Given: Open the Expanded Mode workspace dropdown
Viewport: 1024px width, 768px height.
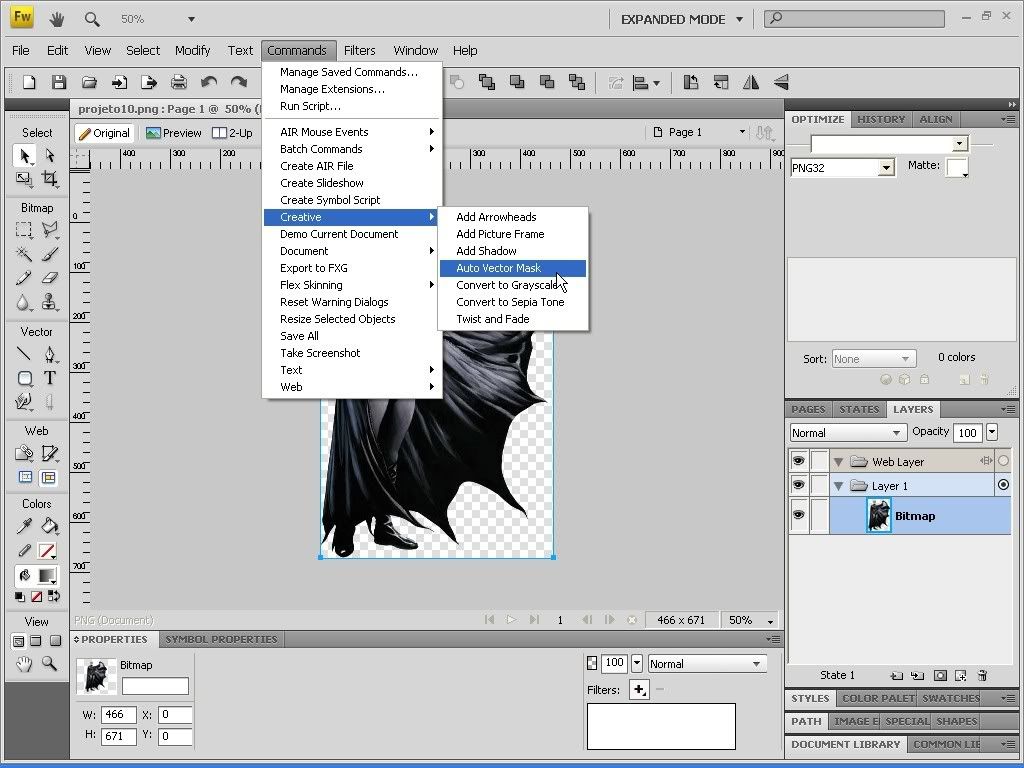Looking at the screenshot, I should coord(739,19).
